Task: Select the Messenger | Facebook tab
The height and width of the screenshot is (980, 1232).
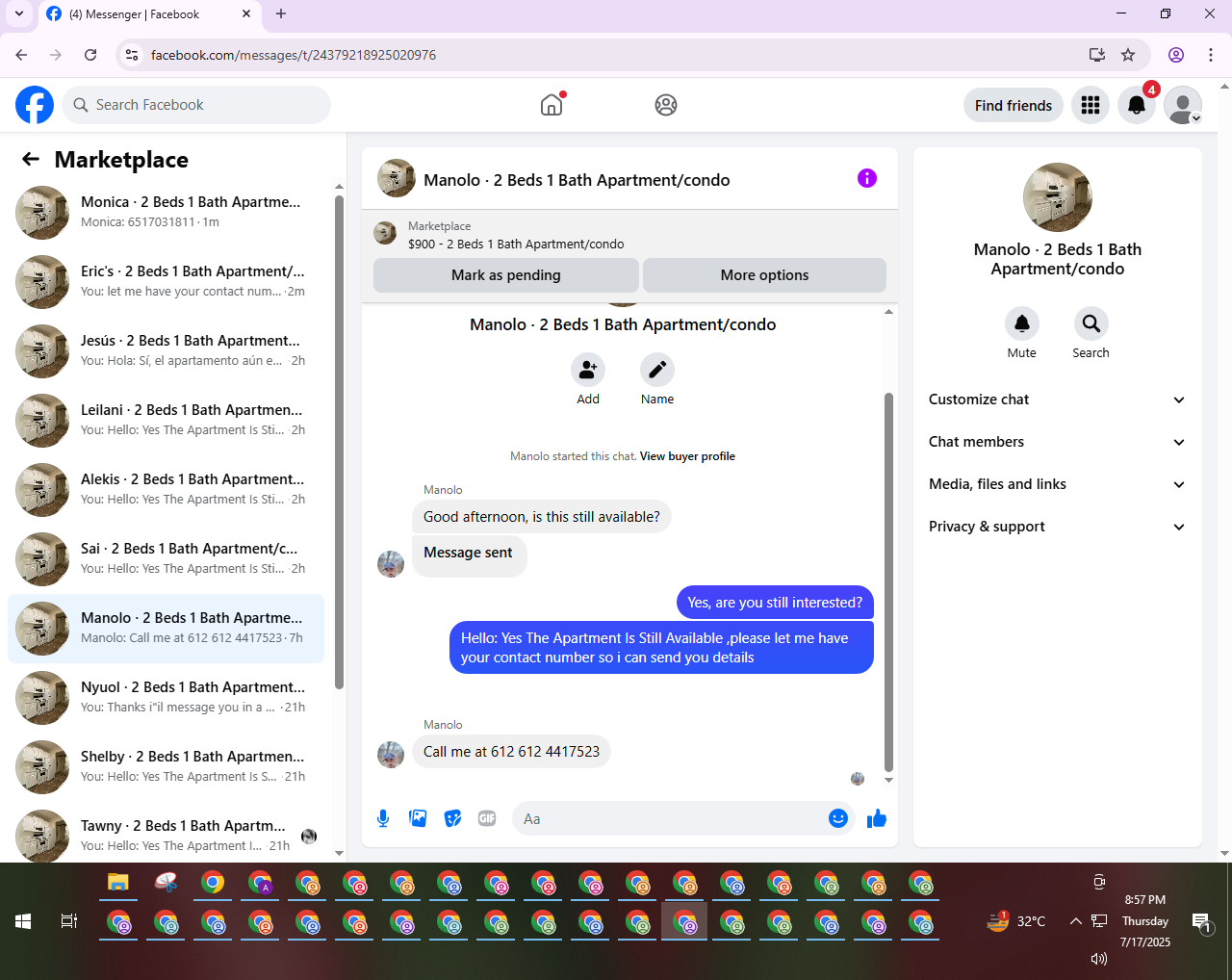Action: (x=149, y=14)
